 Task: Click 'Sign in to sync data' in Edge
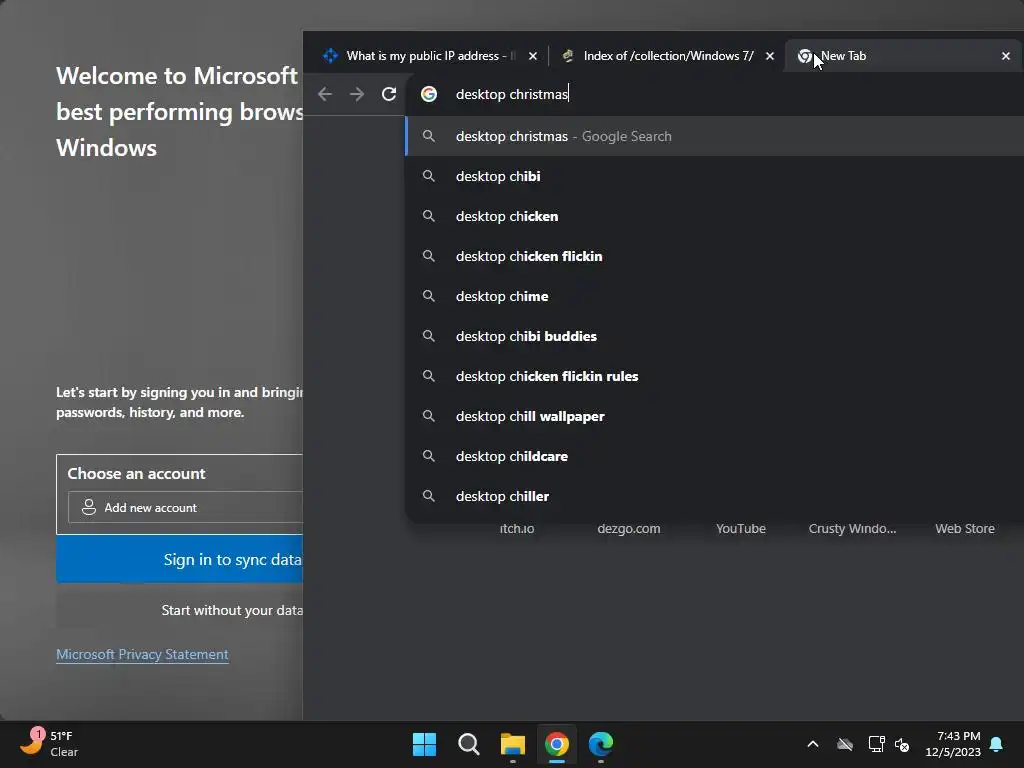tap(180, 559)
